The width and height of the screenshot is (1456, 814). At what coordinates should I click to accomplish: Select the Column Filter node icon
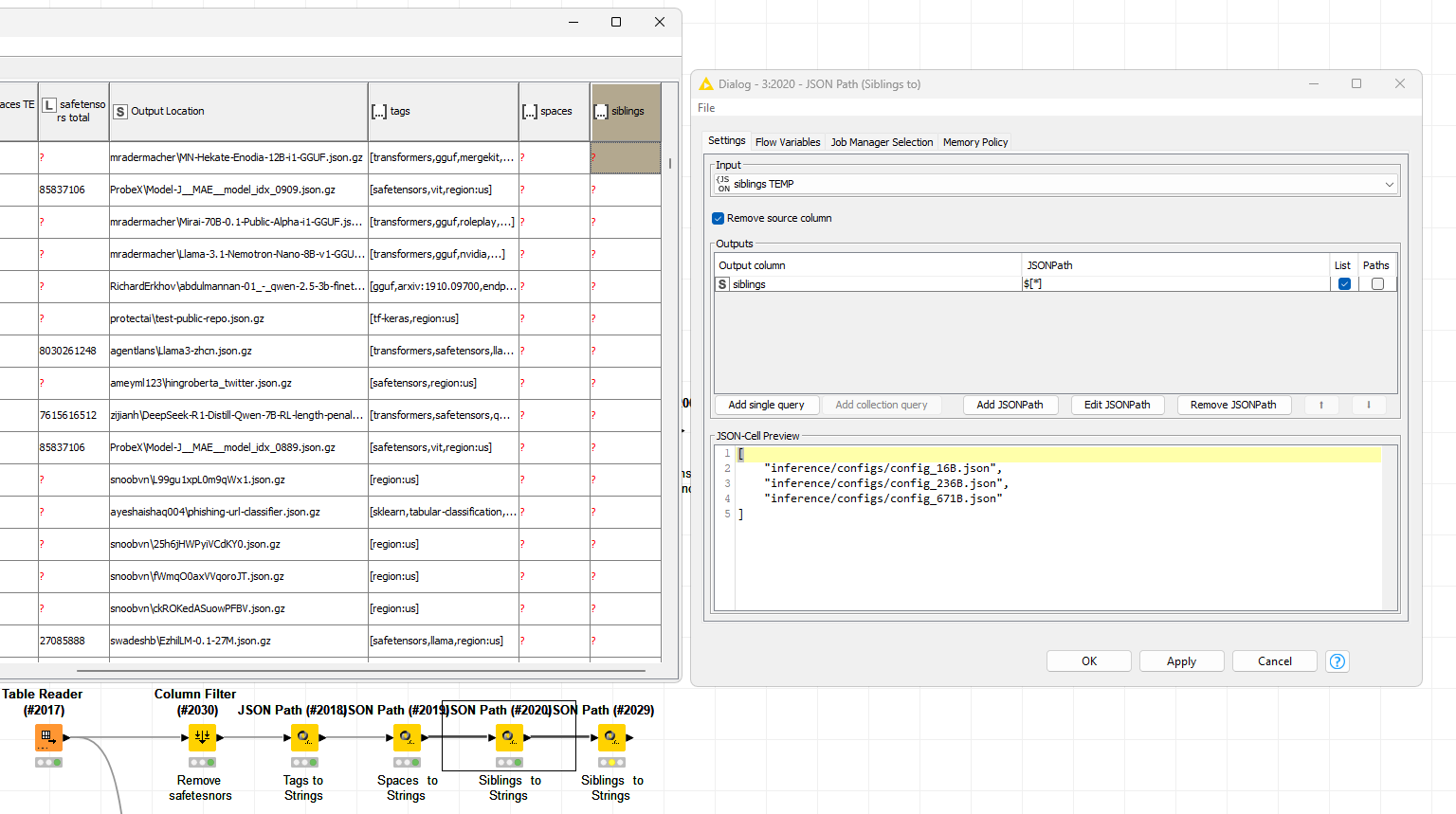tap(202, 736)
